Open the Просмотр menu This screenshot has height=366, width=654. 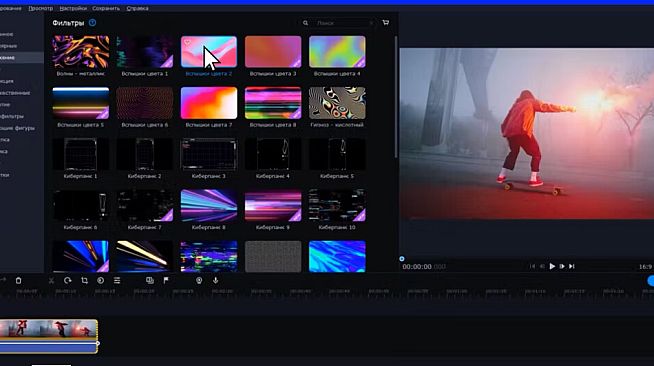tap(40, 8)
